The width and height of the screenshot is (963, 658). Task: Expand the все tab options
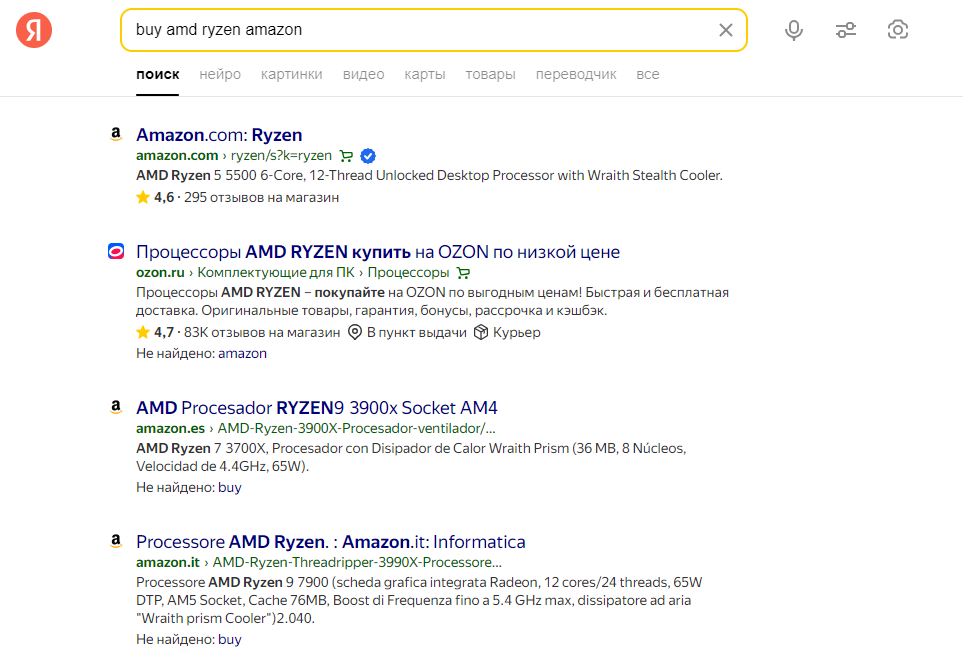pos(648,74)
